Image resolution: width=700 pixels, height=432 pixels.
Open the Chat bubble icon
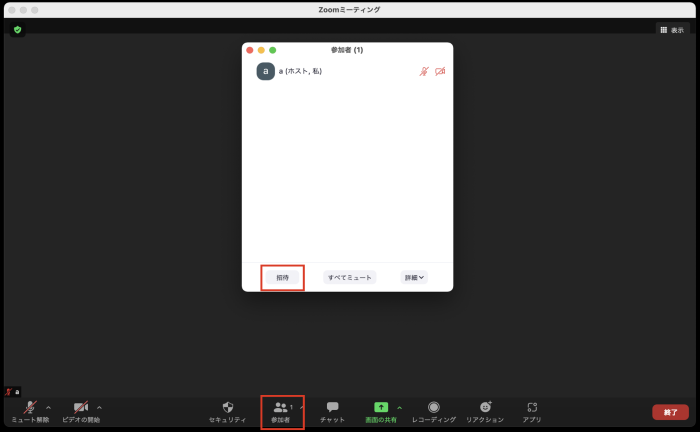coord(332,407)
